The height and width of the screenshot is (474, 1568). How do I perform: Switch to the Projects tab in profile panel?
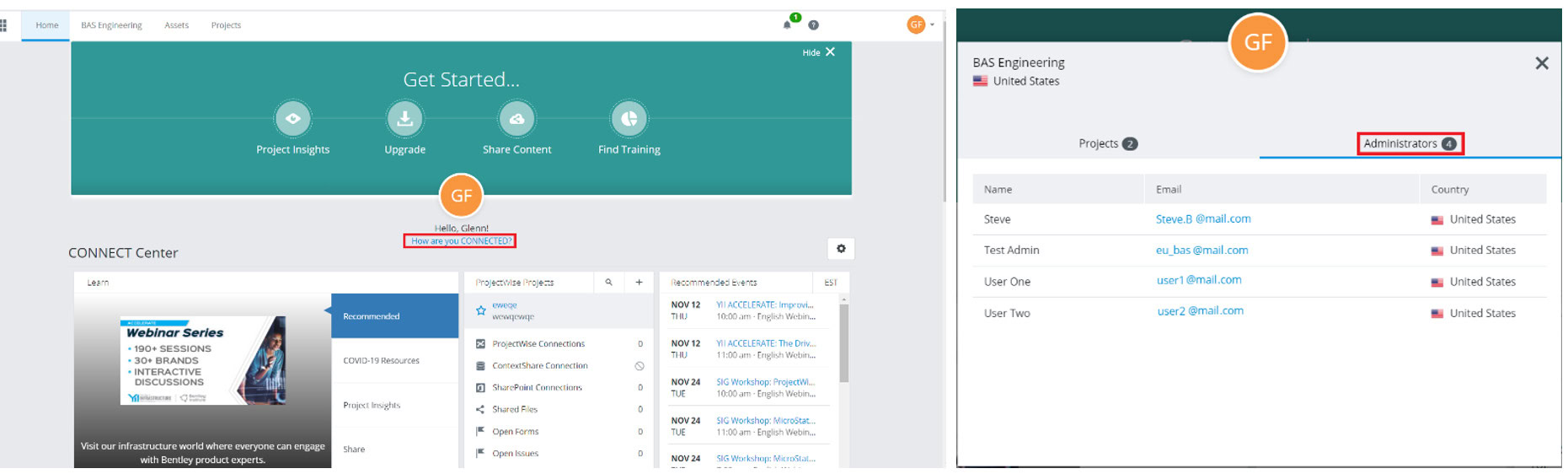click(x=1107, y=143)
